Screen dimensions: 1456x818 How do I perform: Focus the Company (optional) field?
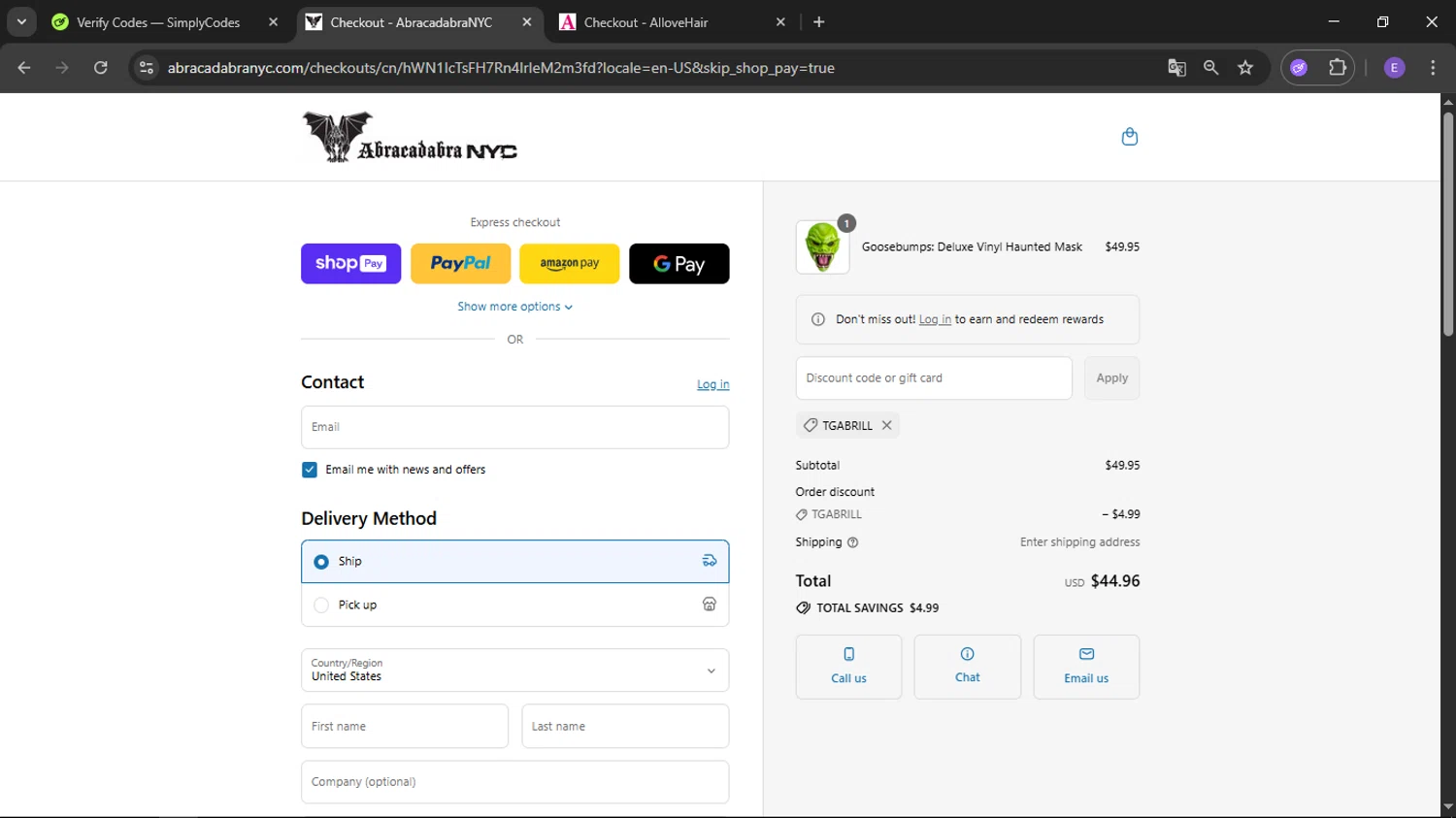coord(515,782)
